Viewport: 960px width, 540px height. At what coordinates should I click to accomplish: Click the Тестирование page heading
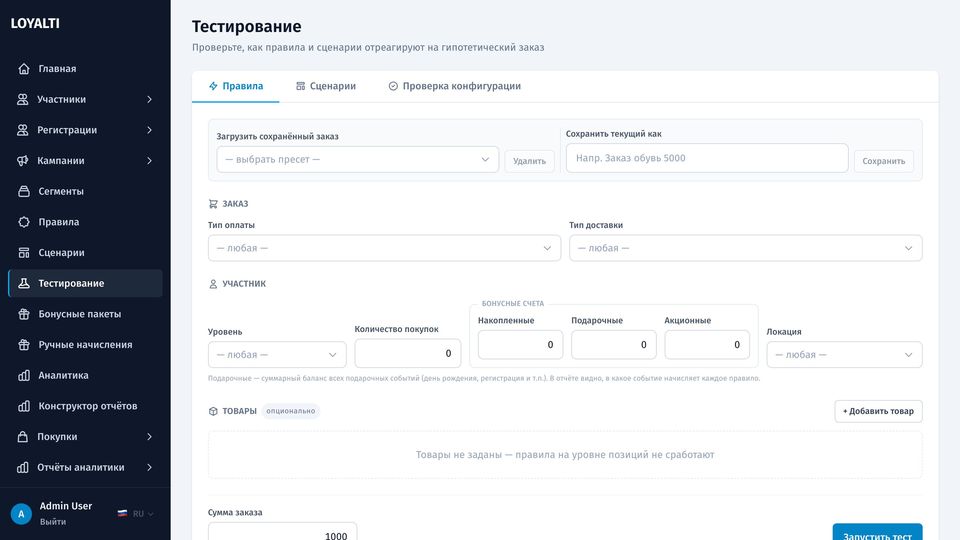(x=247, y=26)
